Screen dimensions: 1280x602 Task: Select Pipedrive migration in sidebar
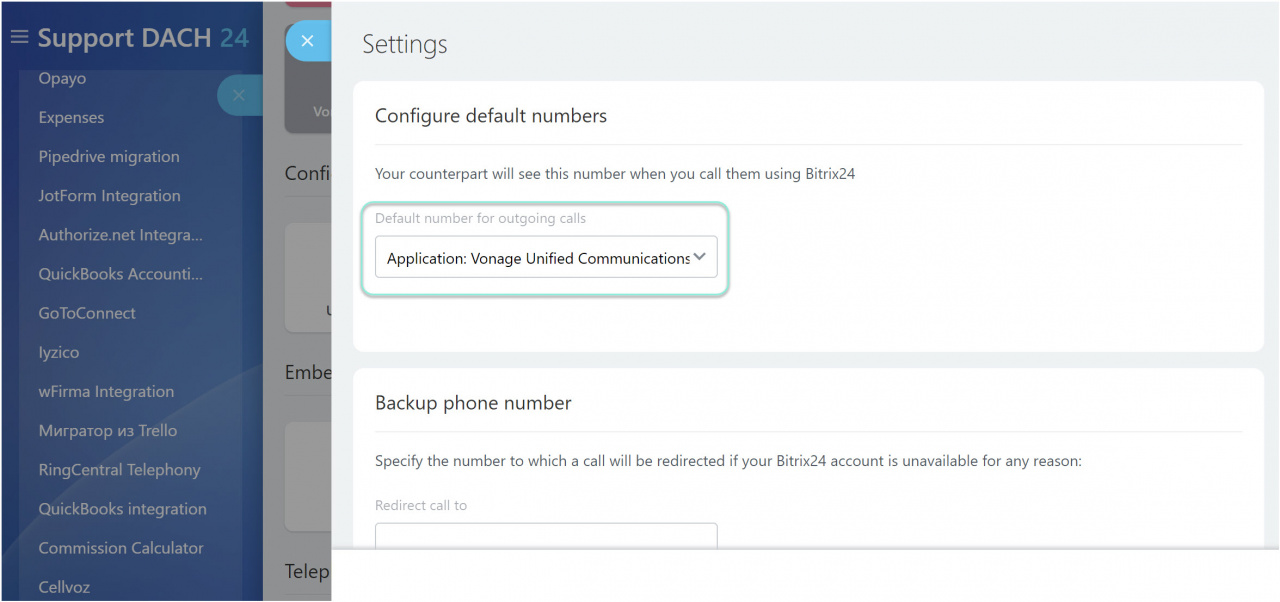(109, 156)
